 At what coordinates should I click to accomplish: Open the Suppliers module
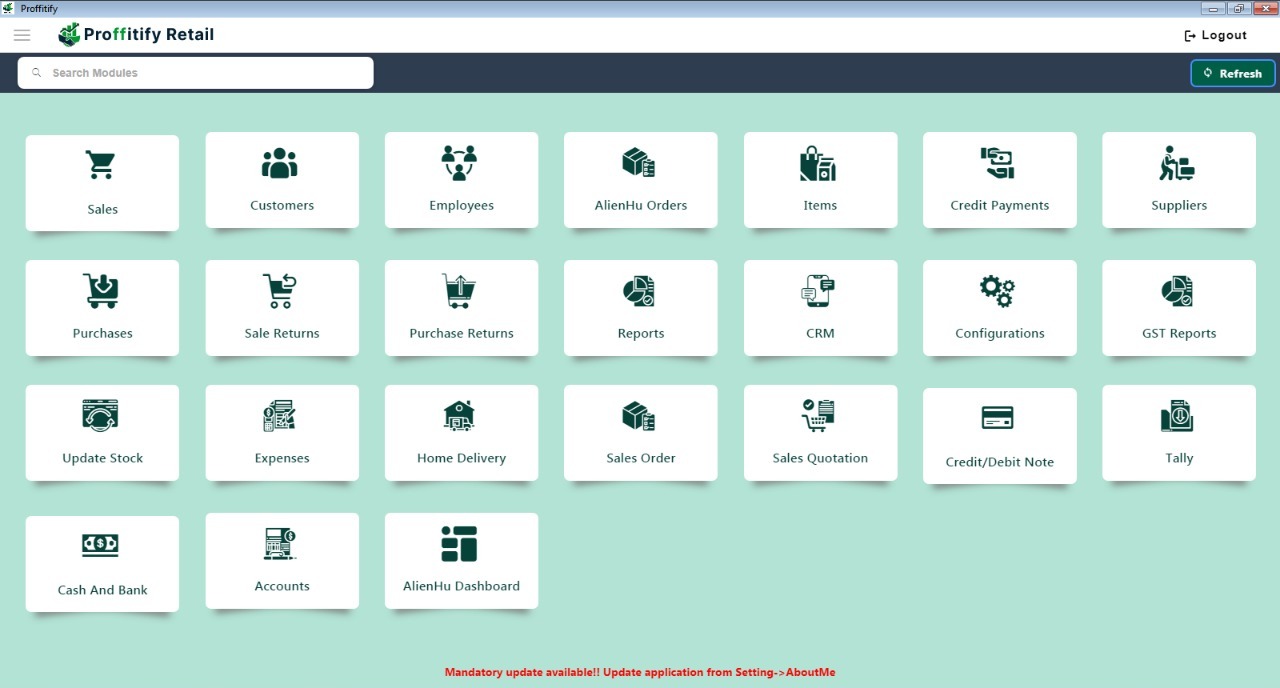click(x=1179, y=180)
